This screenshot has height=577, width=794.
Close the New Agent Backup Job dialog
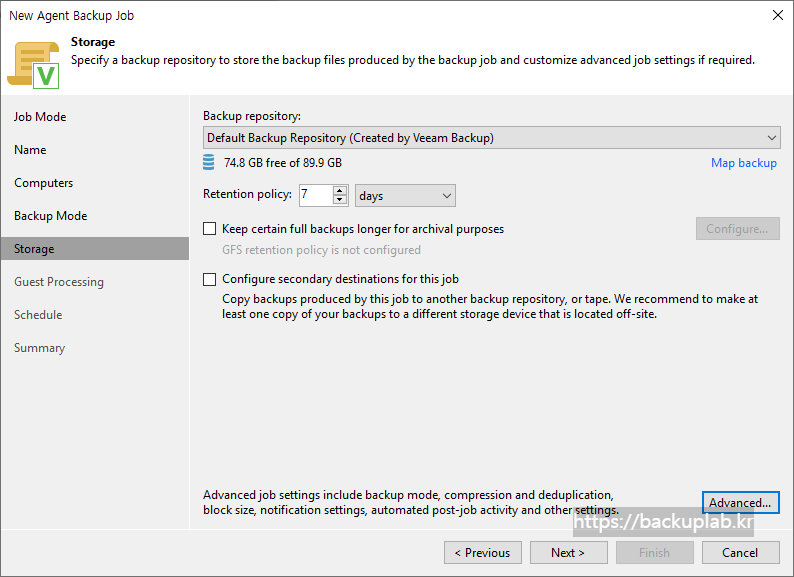coord(778,15)
